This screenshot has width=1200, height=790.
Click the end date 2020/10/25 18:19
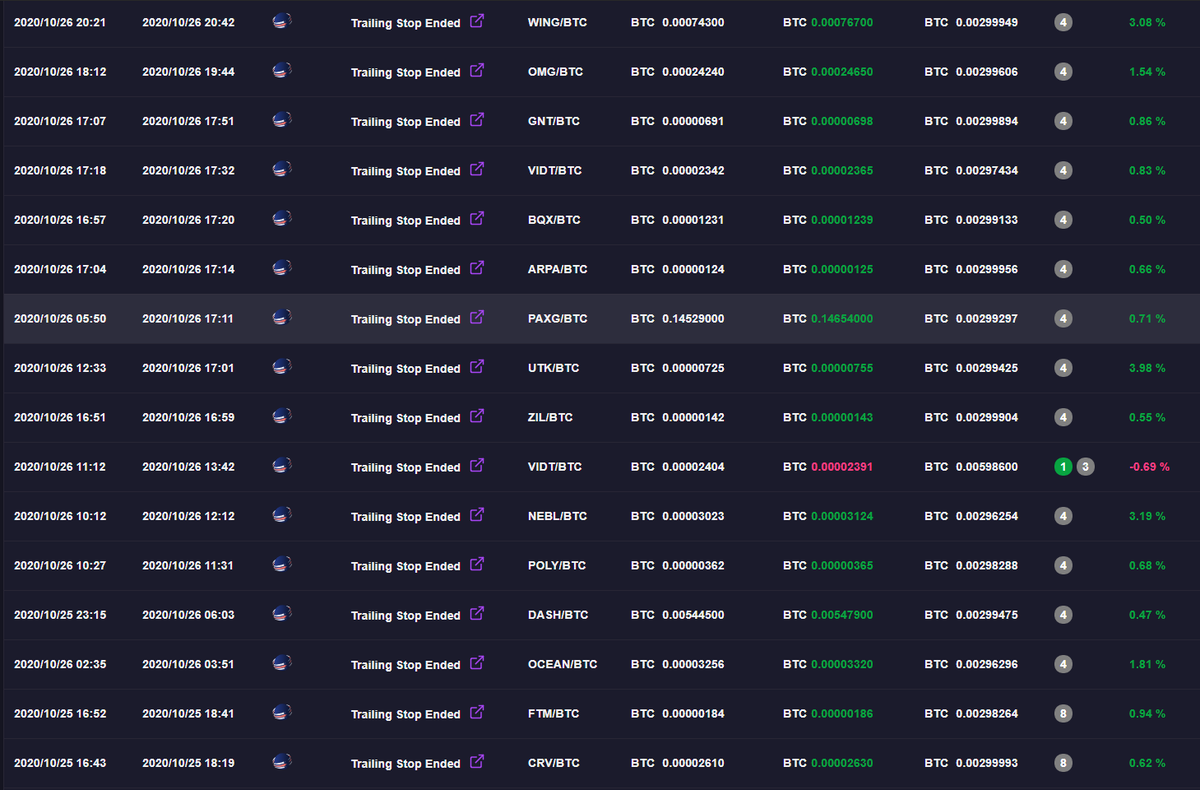pyautogui.click(x=188, y=763)
